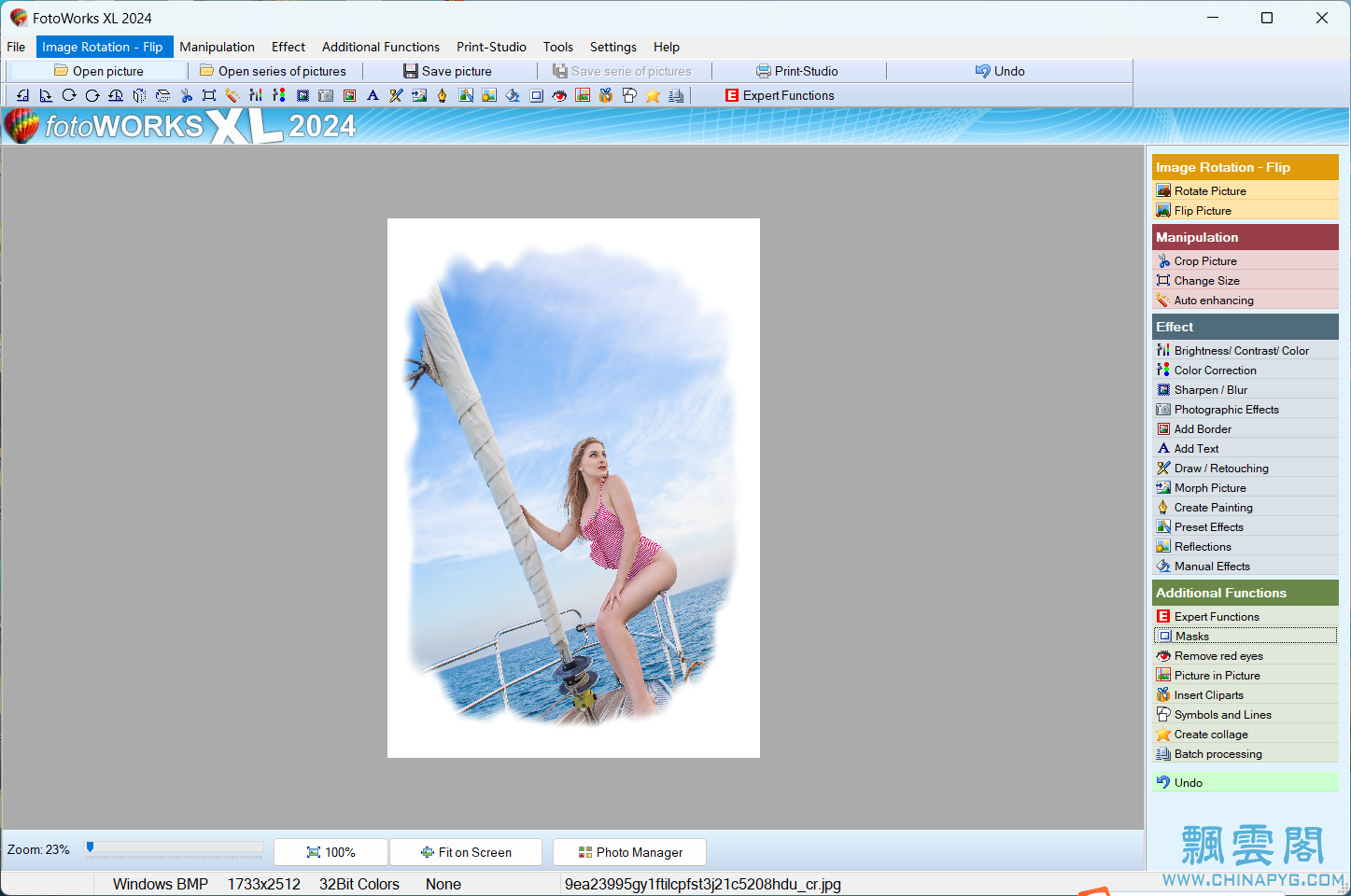
Task: Adjust the Zoom slider handle
Action: (90, 847)
